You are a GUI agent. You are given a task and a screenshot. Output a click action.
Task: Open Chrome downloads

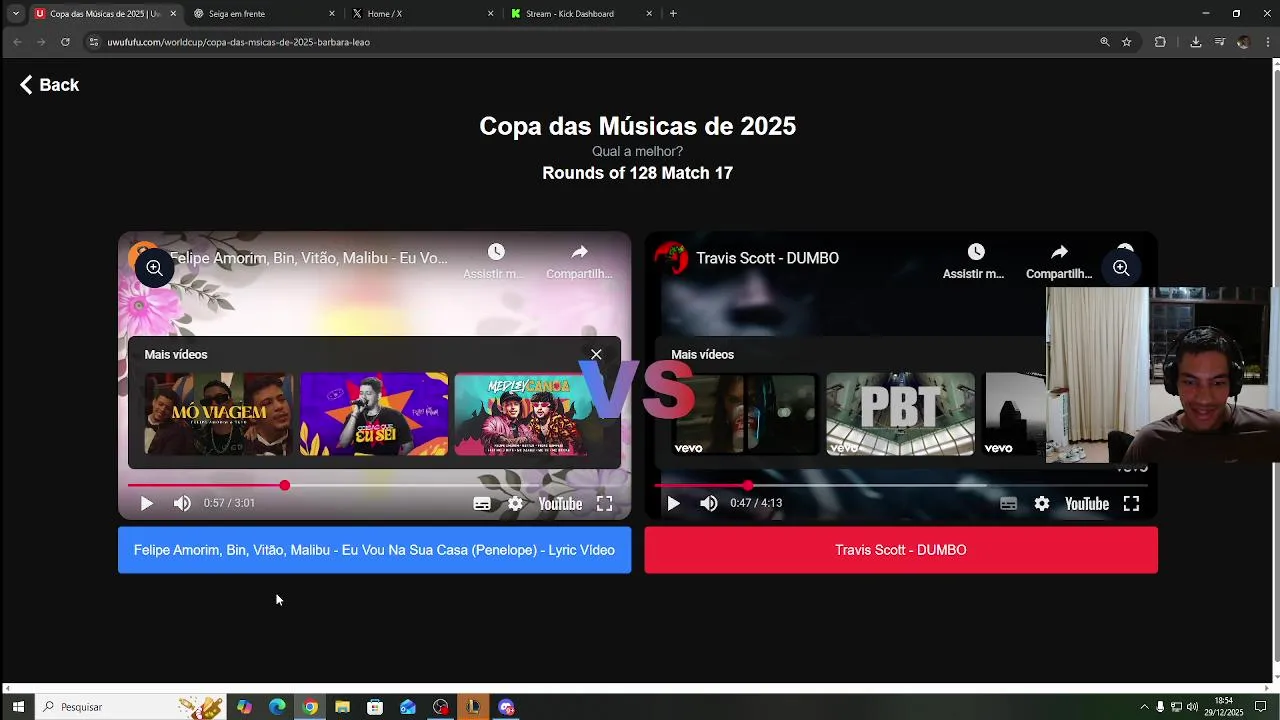click(1195, 42)
